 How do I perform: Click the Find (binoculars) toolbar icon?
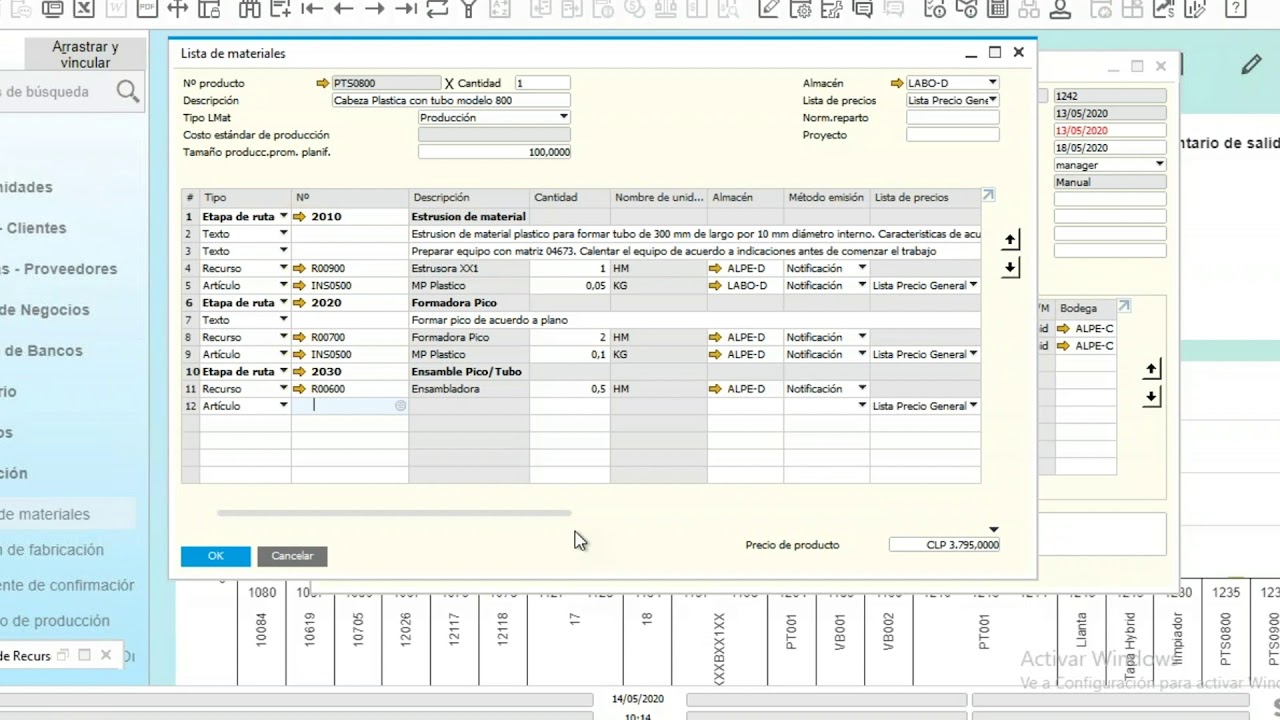(x=249, y=9)
